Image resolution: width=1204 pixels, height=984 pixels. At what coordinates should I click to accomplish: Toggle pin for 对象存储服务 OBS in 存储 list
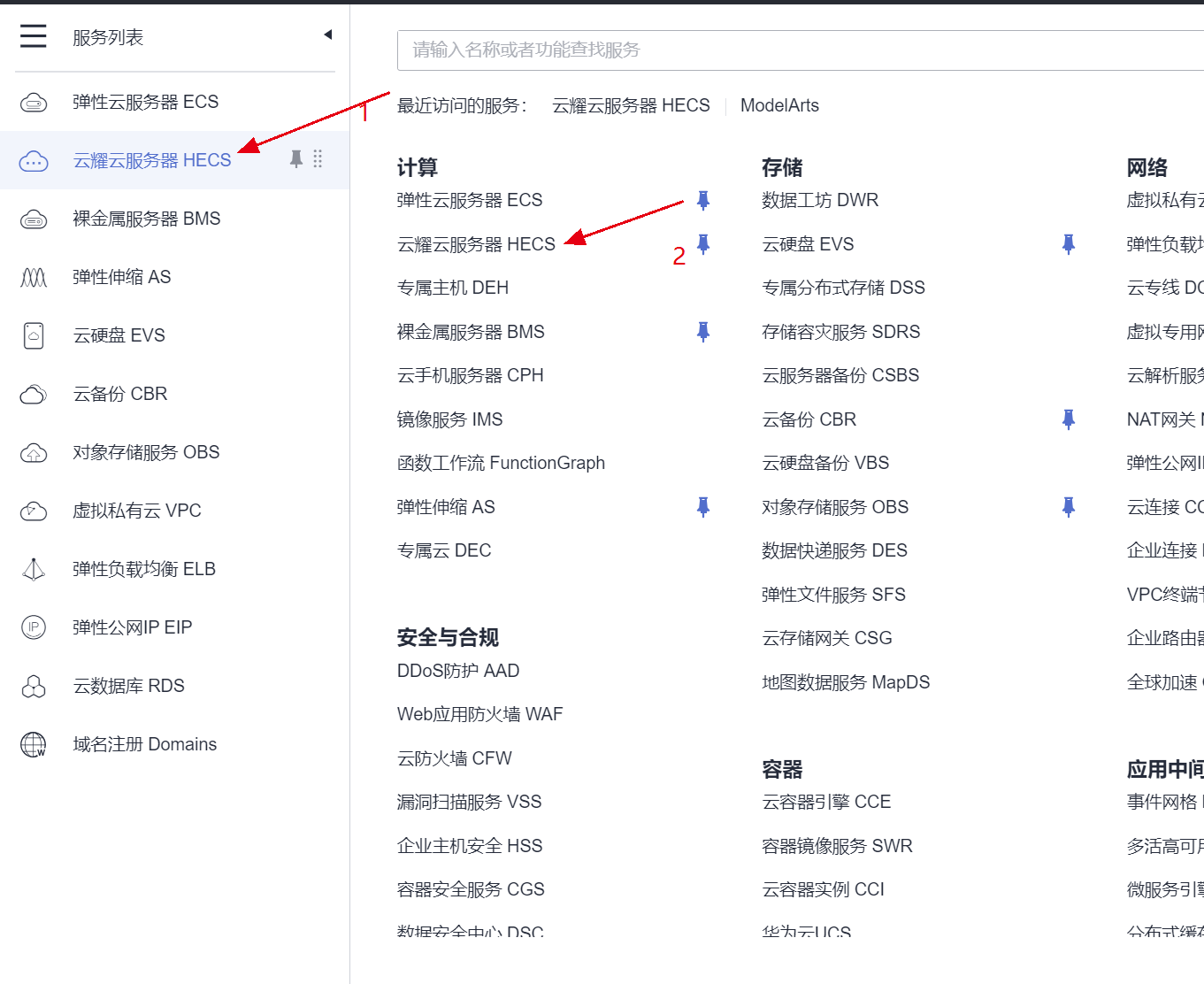(x=1069, y=507)
